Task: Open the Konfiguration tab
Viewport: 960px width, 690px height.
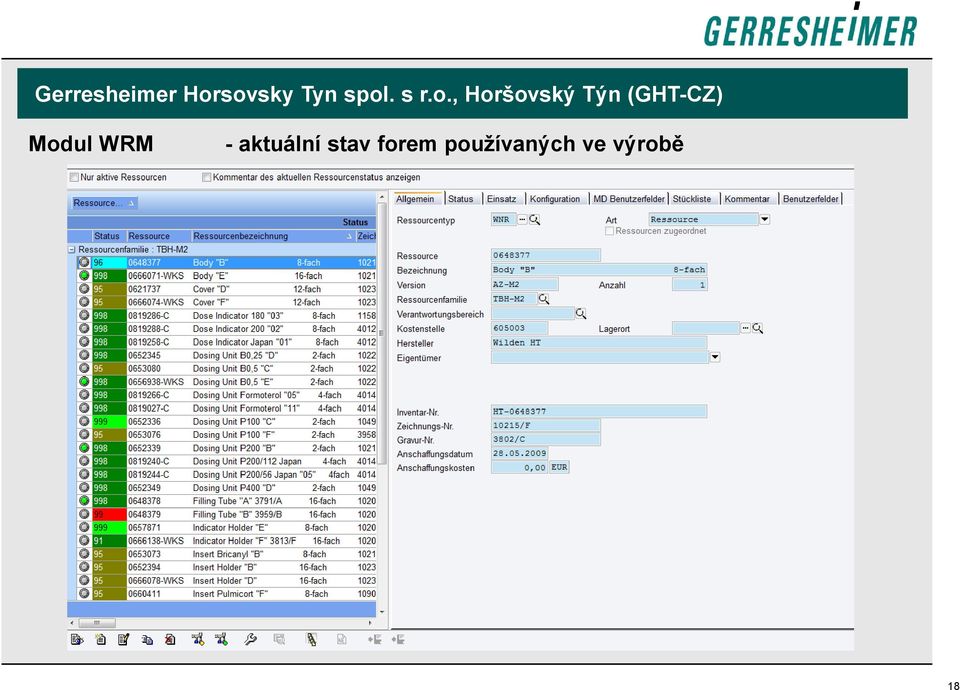Action: click(555, 199)
